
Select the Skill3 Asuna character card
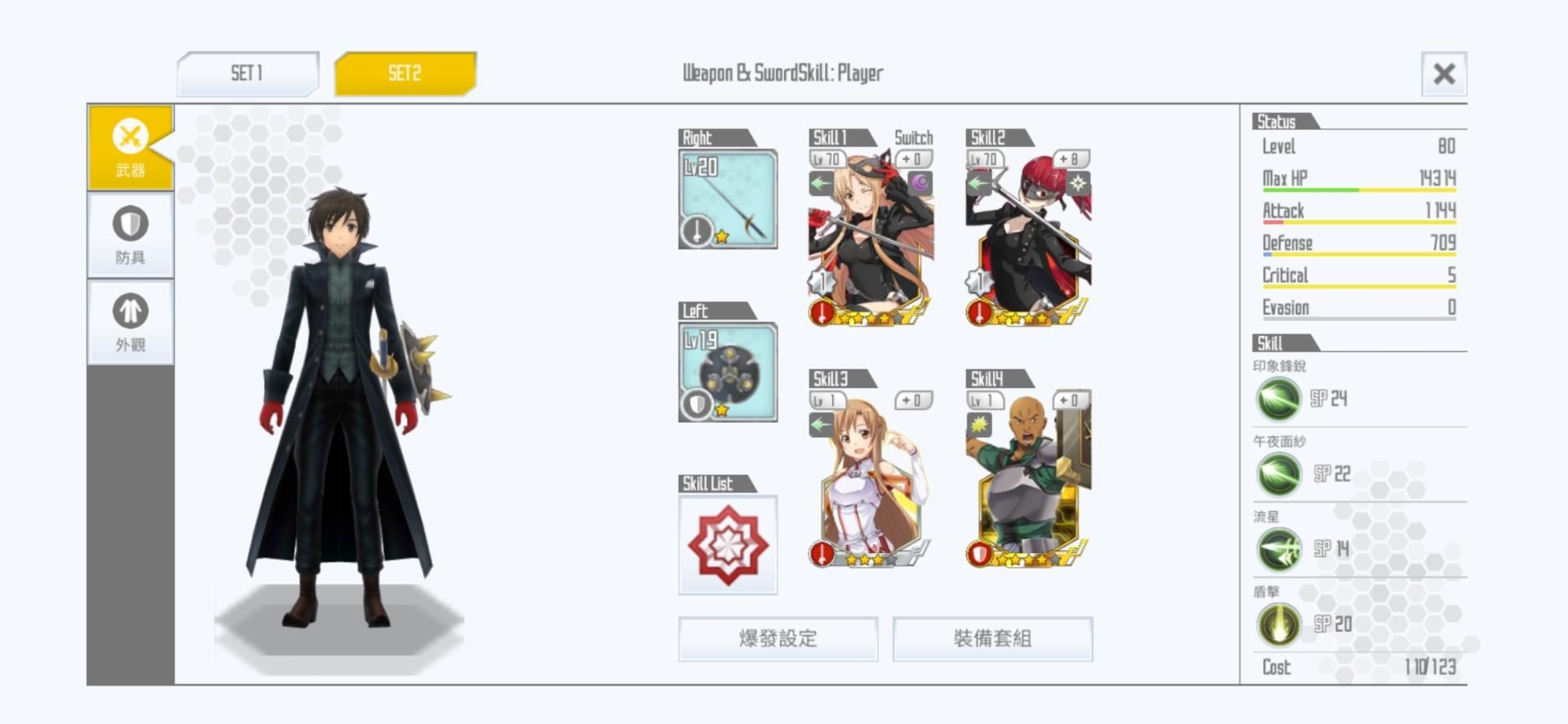click(x=871, y=479)
